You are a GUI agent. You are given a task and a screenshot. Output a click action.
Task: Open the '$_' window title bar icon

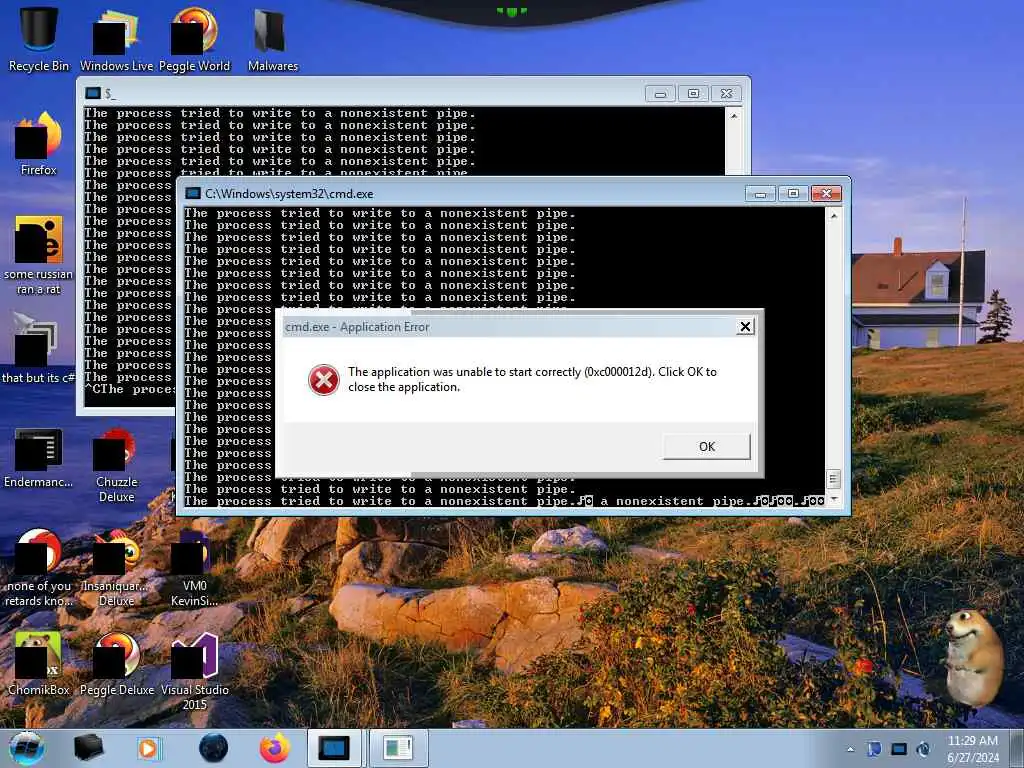pos(93,93)
